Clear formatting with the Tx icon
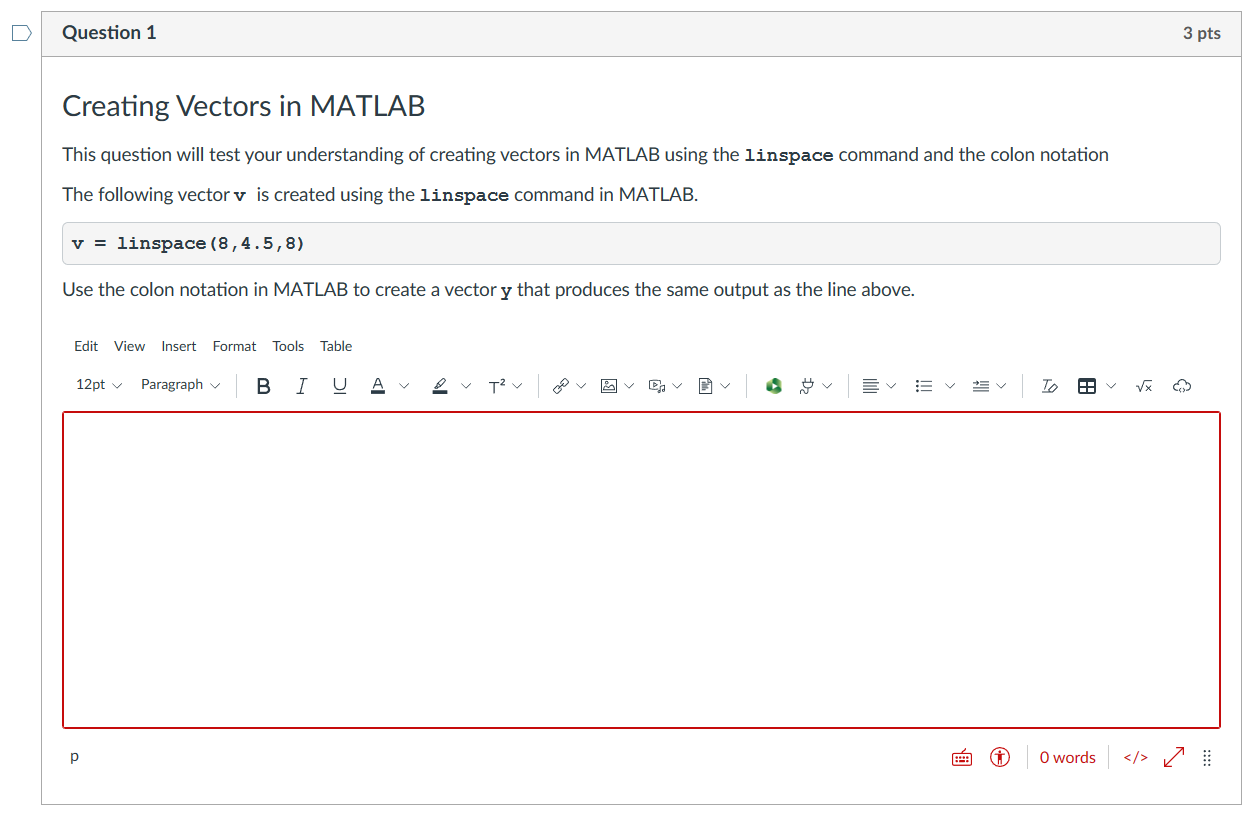The width and height of the screenshot is (1255, 825). (1049, 385)
